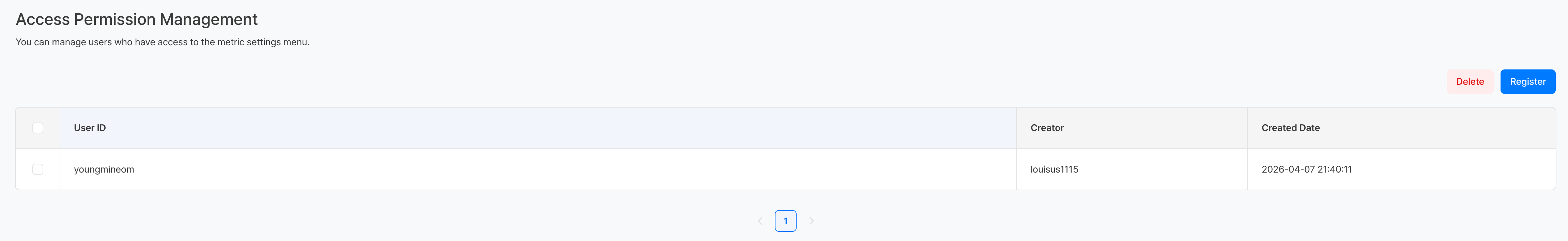Go to the next page arrow
The width and height of the screenshot is (1568, 241).
(x=811, y=221)
